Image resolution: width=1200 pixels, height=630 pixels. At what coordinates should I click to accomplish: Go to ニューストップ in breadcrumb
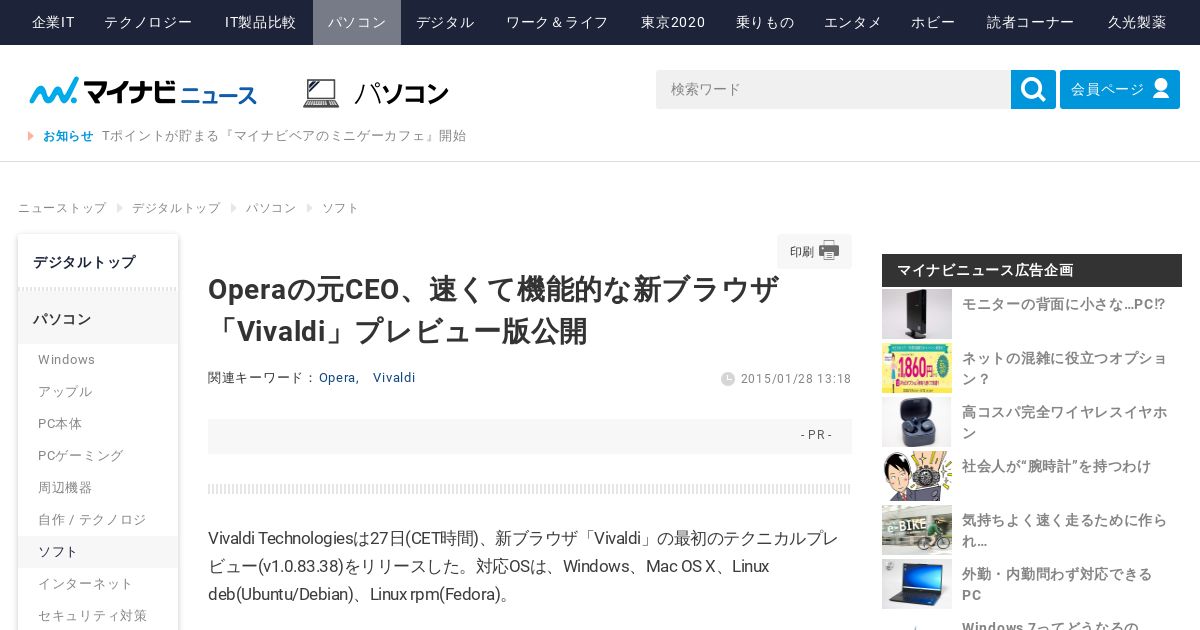tap(62, 208)
